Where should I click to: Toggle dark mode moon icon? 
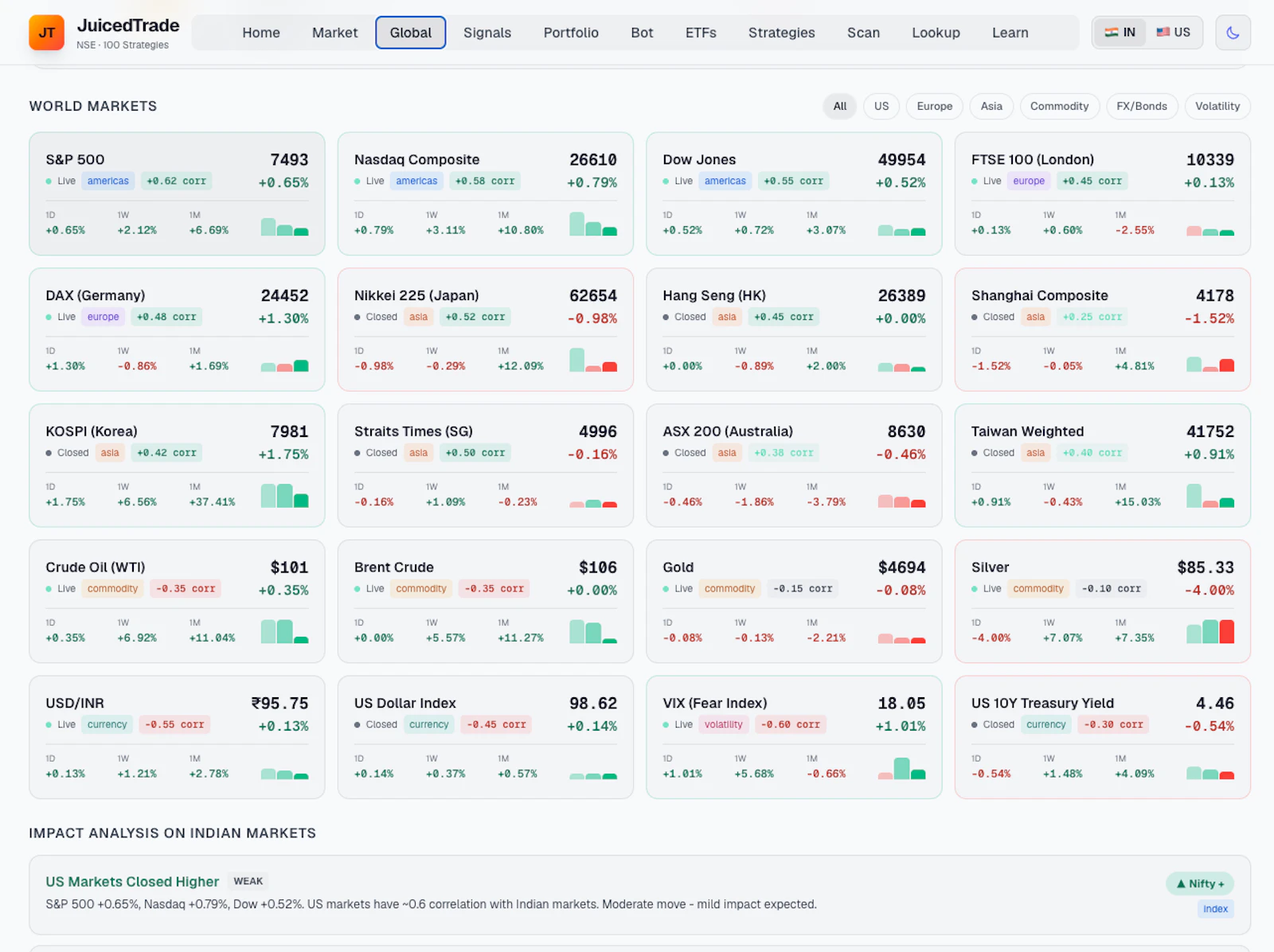(1233, 33)
